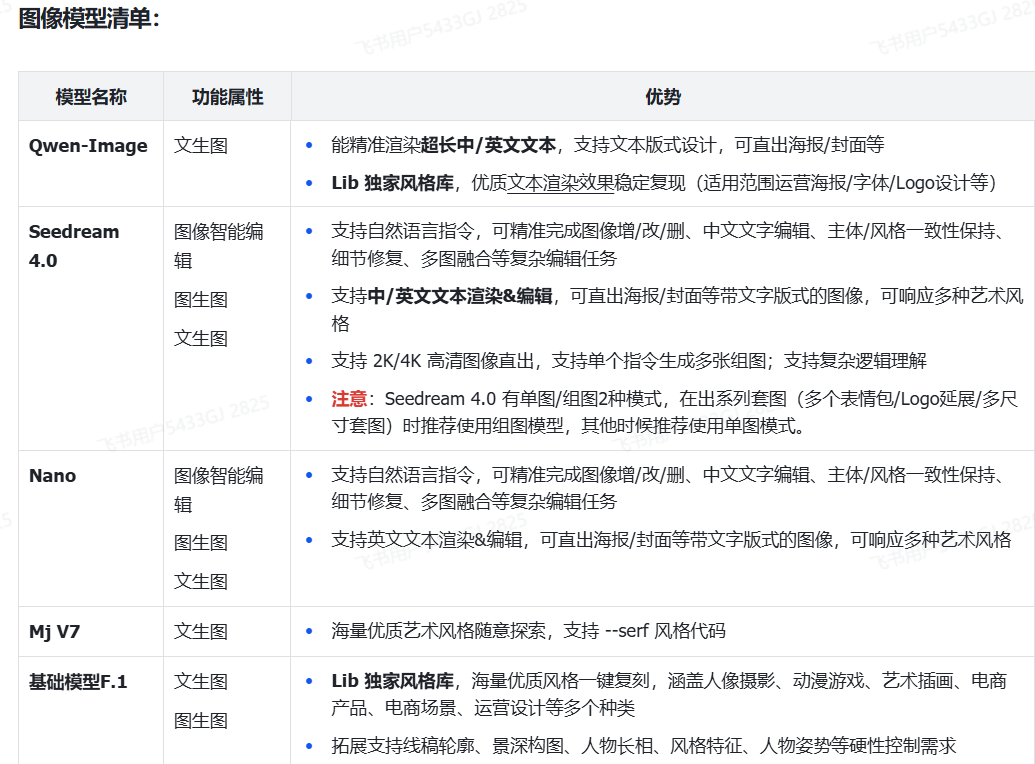Select the Nano model name cell
The image size is (1035, 764).
53,476
